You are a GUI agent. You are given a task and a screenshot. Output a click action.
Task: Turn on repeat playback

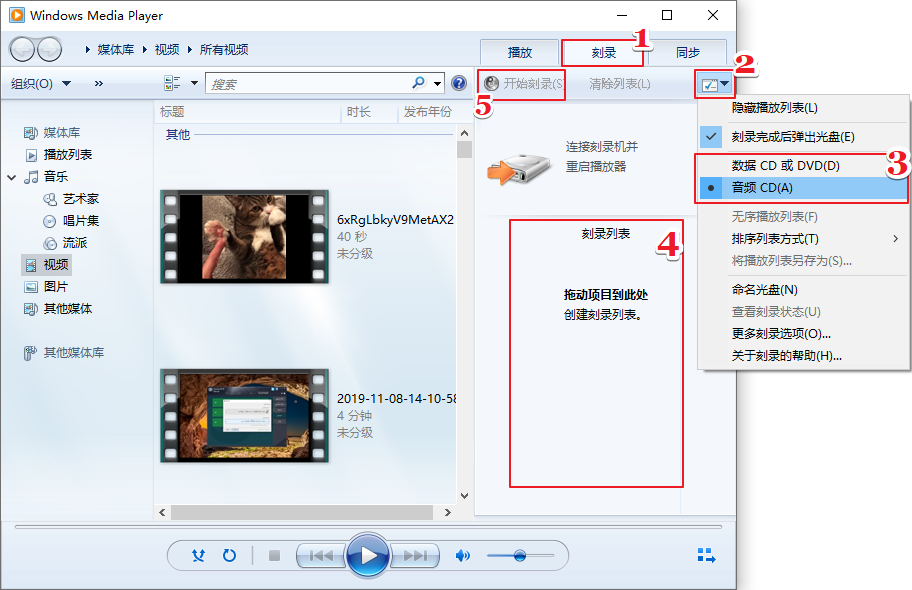[x=229, y=556]
